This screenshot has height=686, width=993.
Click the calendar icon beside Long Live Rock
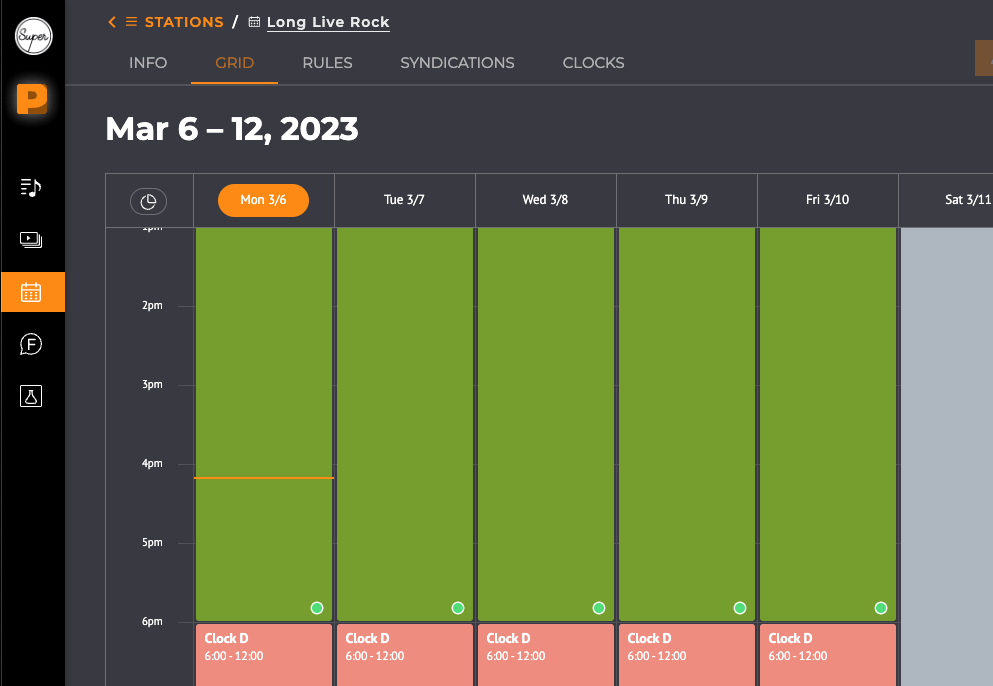pyautogui.click(x=254, y=22)
